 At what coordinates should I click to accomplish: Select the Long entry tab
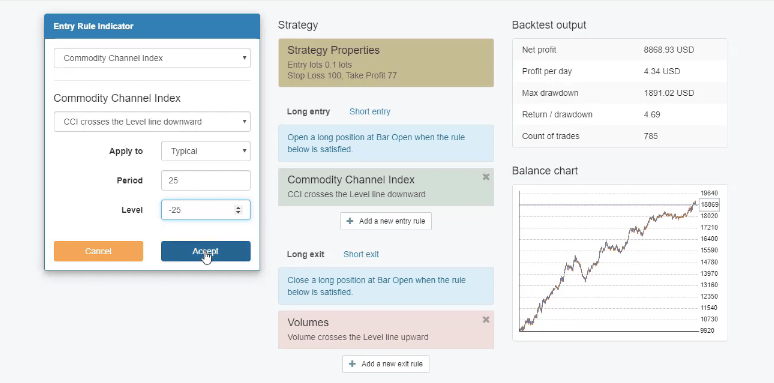309,112
